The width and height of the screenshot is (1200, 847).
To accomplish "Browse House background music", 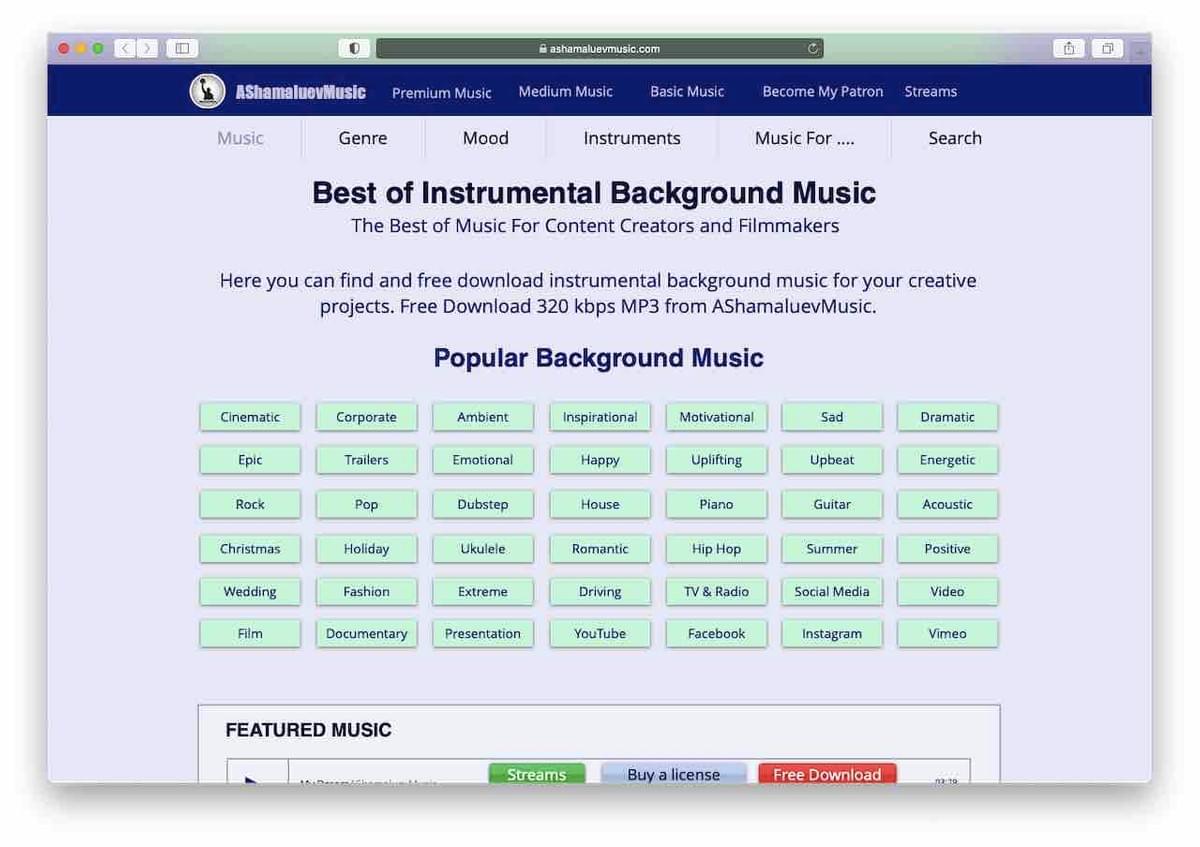I will [x=600, y=504].
